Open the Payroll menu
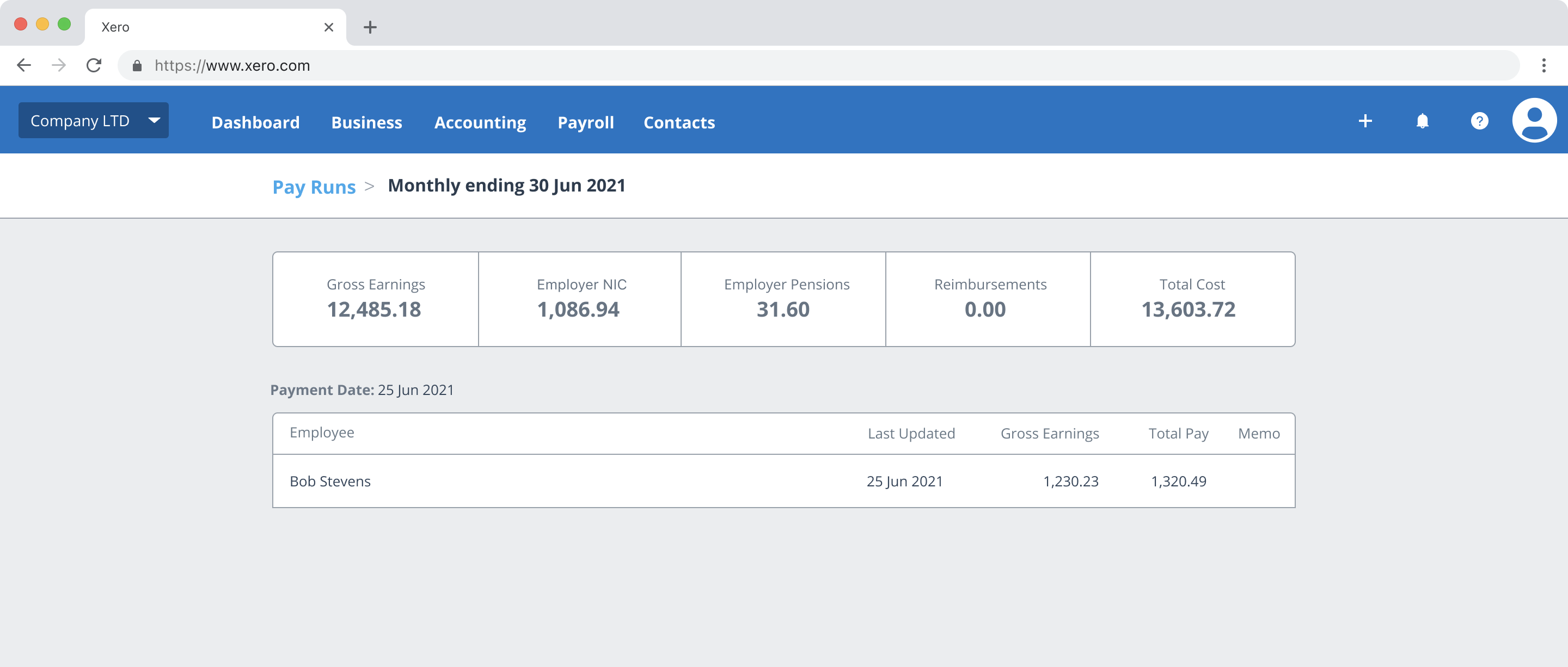This screenshot has height=667, width=1568. pyautogui.click(x=585, y=122)
